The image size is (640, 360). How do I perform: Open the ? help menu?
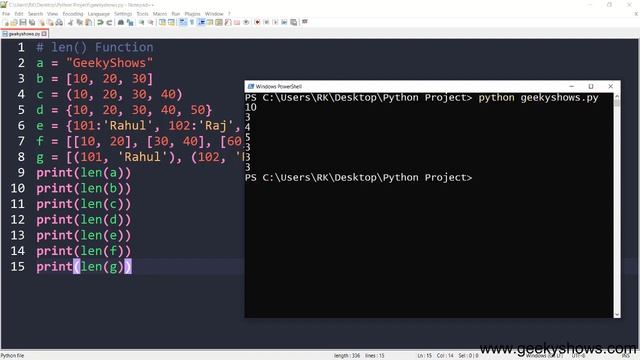point(229,14)
